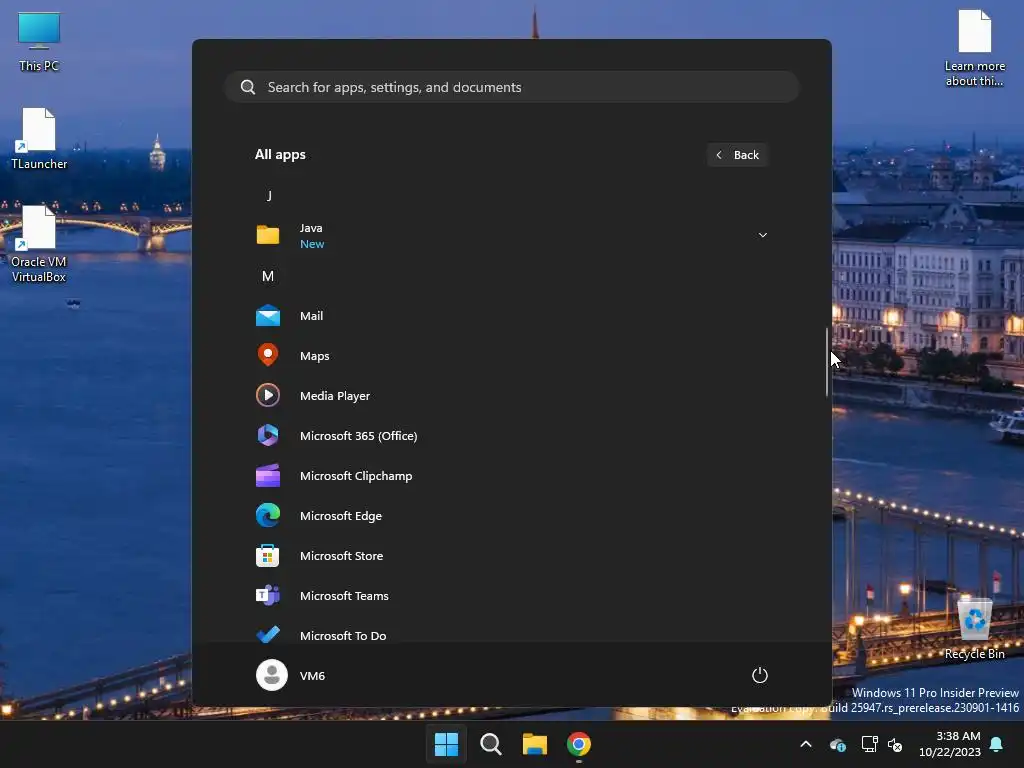Click the VM6 user avatar
1024x768 pixels.
point(272,675)
